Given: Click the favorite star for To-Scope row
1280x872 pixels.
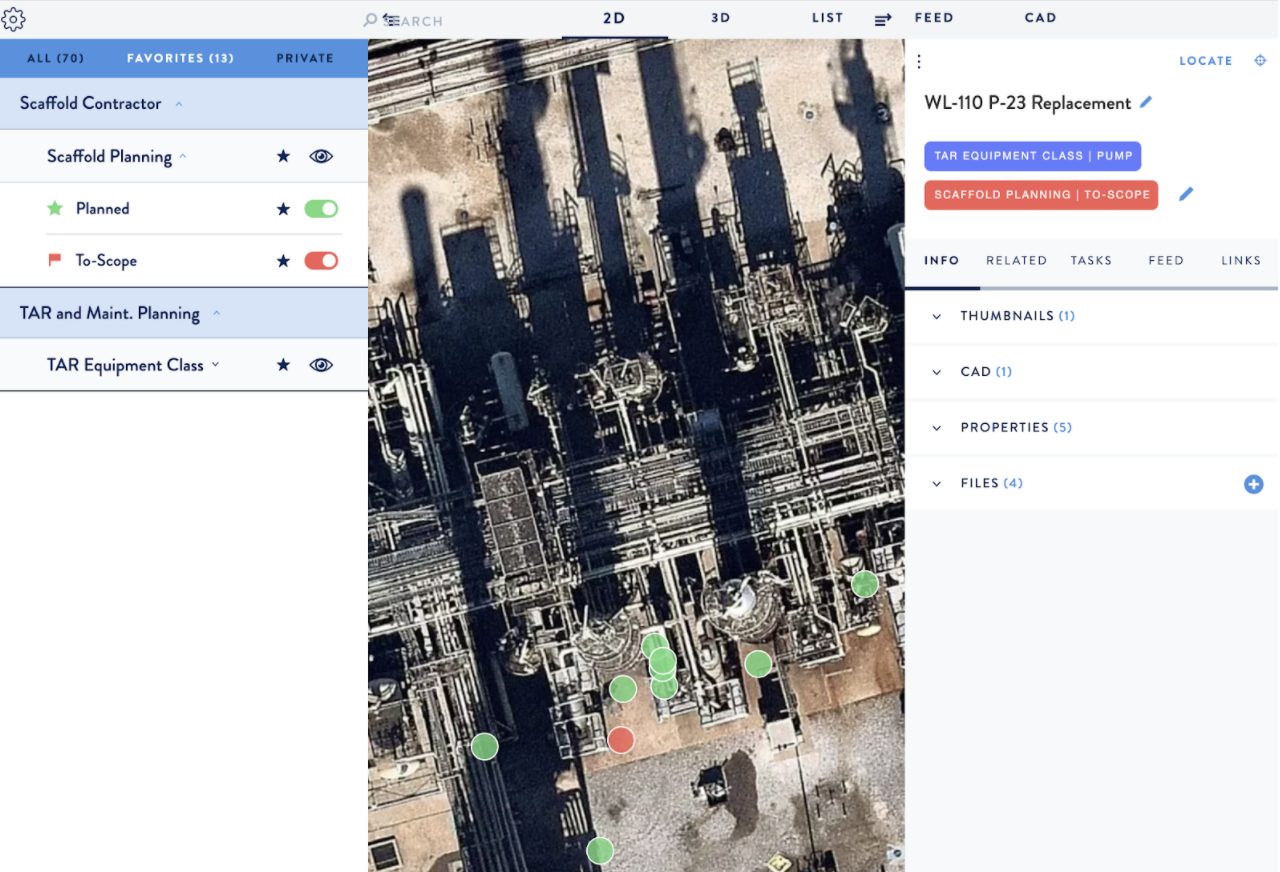Looking at the screenshot, I should (283, 261).
